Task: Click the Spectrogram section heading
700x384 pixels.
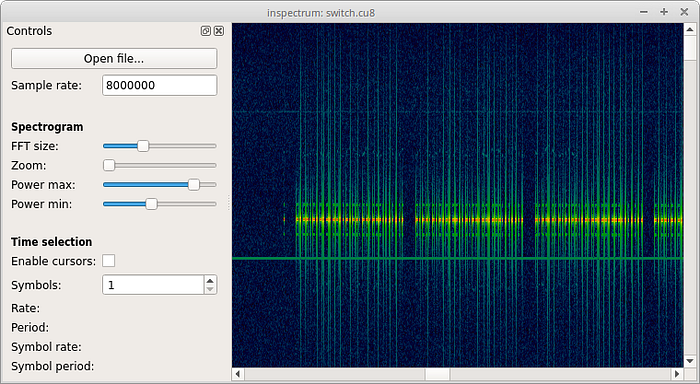Action: point(47,127)
